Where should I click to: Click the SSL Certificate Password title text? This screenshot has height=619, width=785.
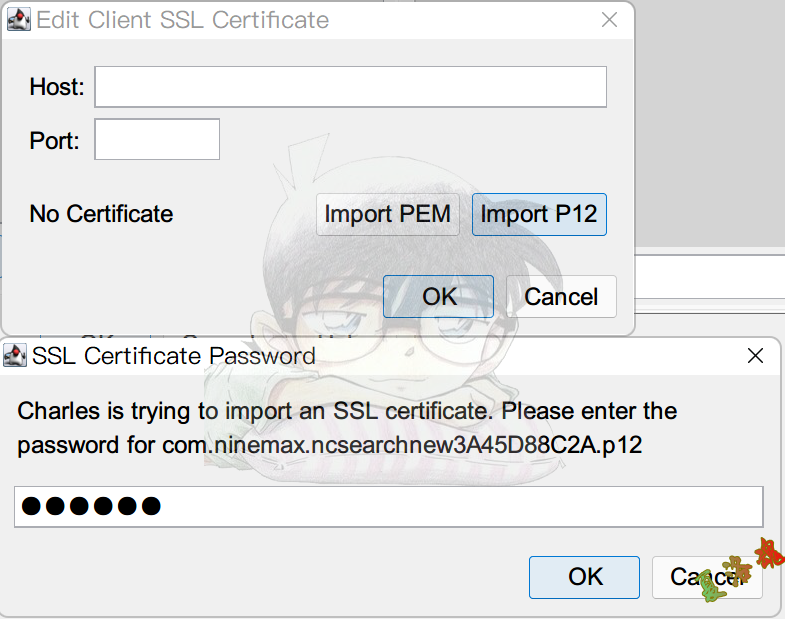pos(174,355)
